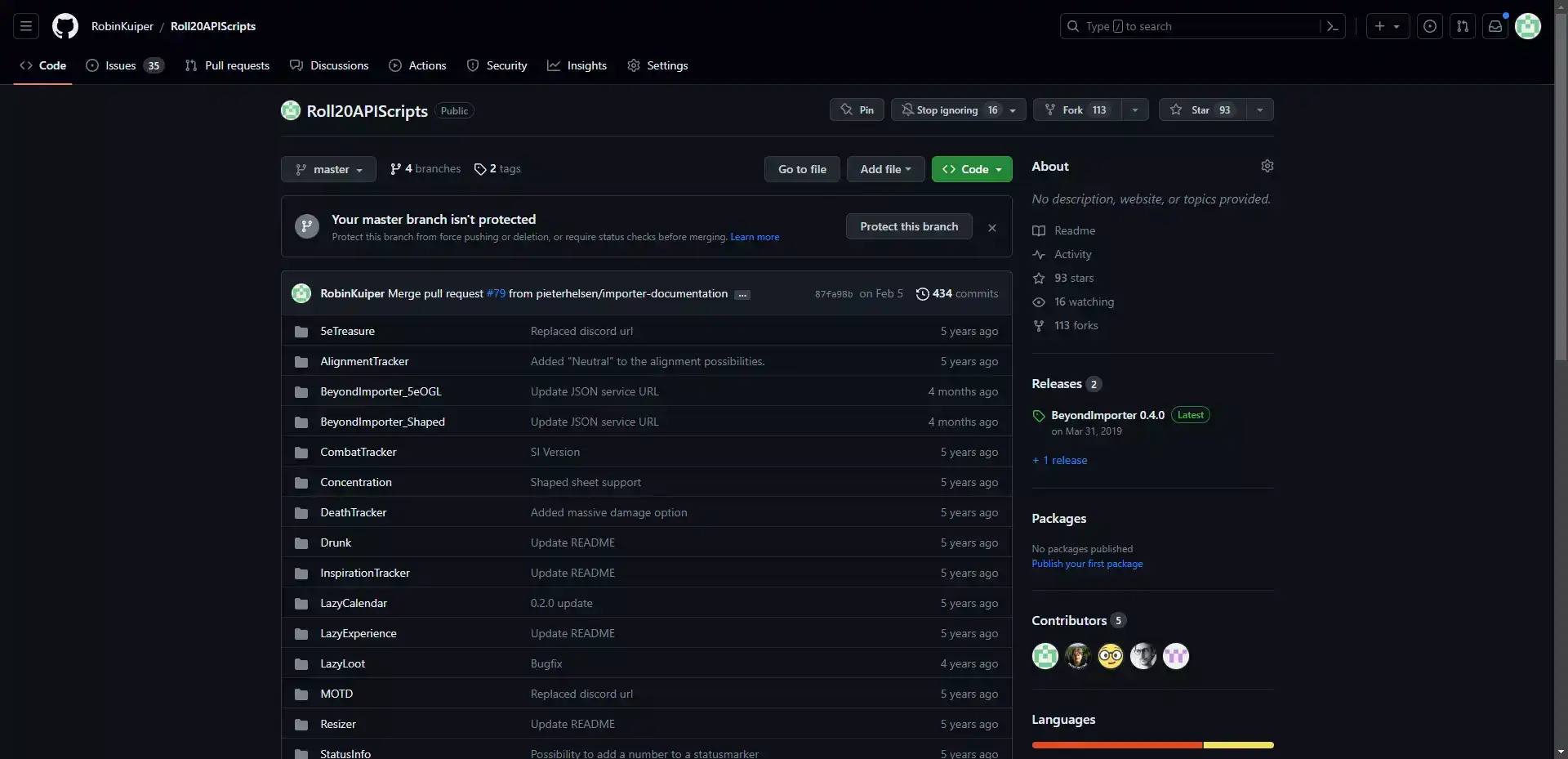Click Publish your first package link
The width and height of the screenshot is (1568, 759).
(1087, 564)
